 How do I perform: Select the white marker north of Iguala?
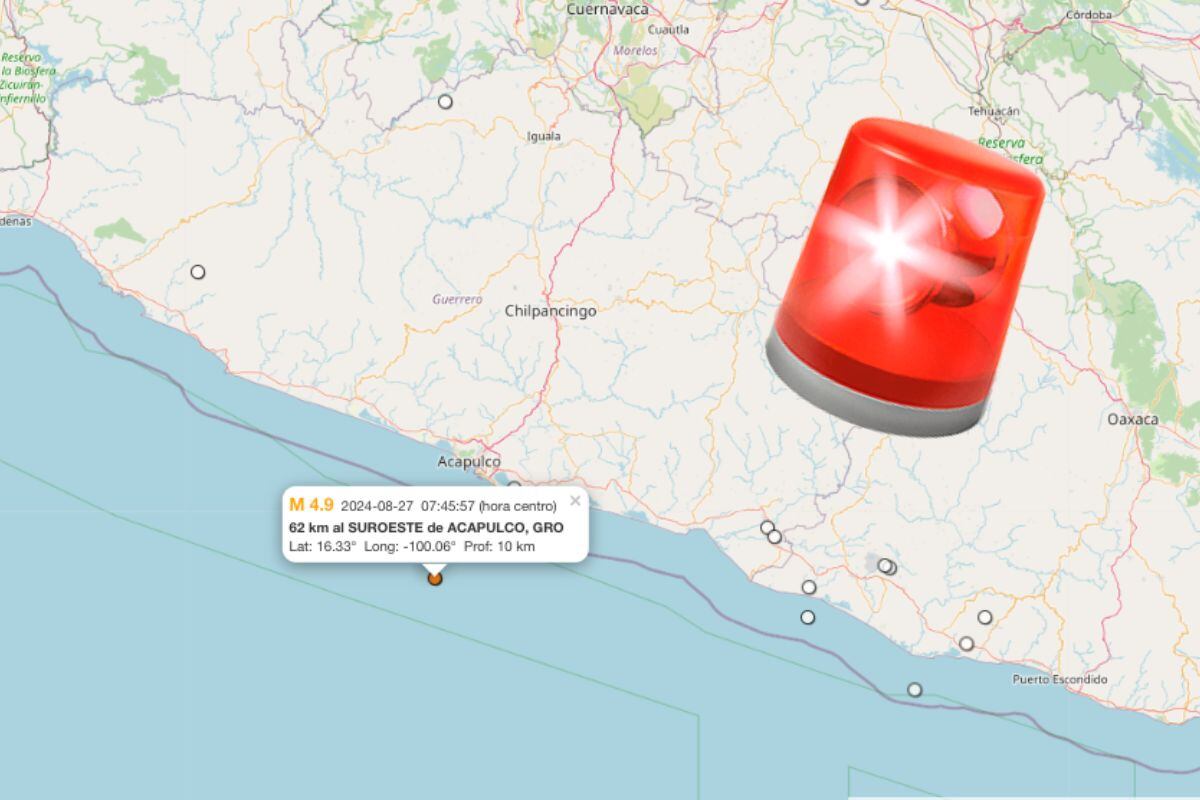click(445, 101)
